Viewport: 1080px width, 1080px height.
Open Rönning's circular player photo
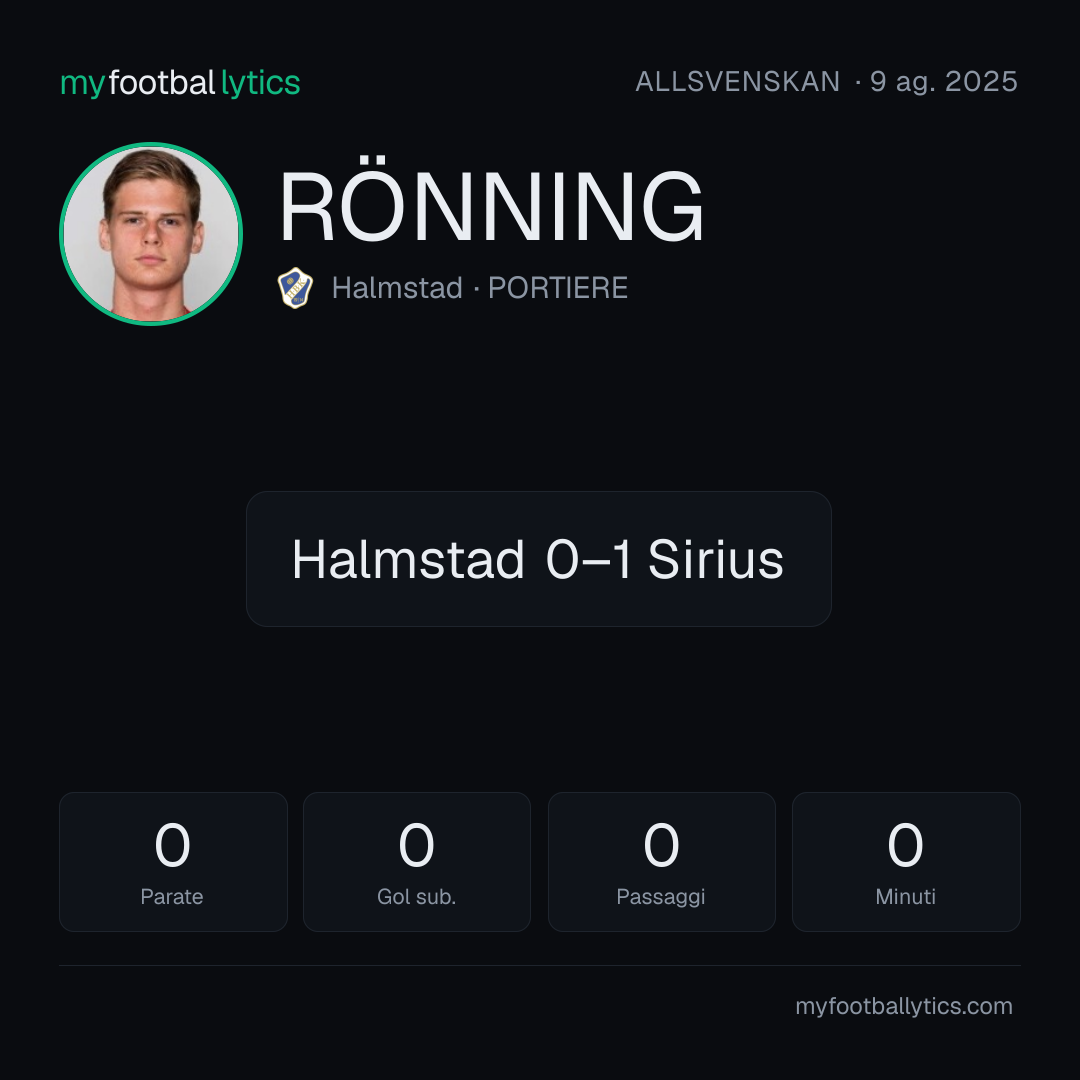(x=151, y=234)
